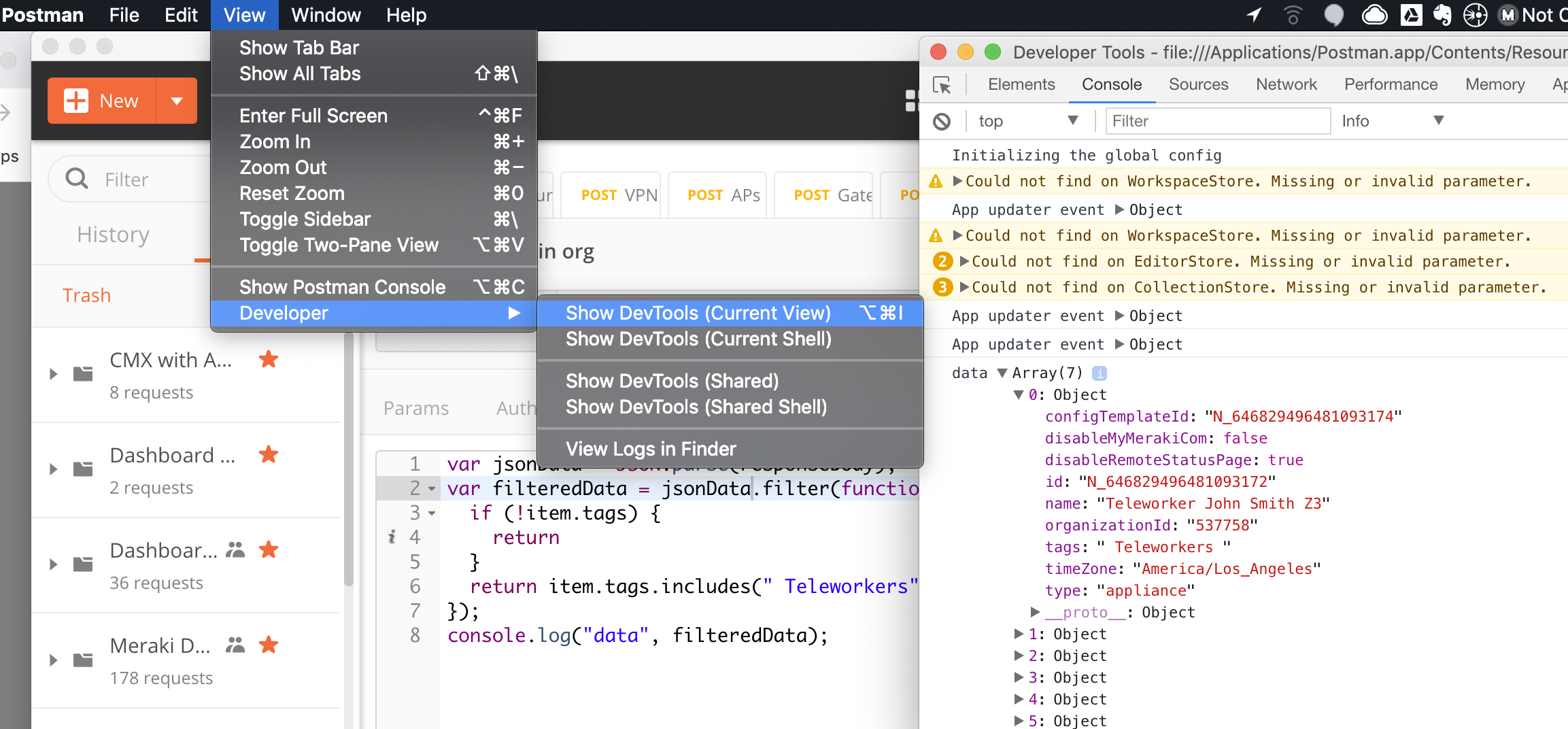
Task: Click the shared users icon beside Meraki collection
Action: click(x=236, y=644)
